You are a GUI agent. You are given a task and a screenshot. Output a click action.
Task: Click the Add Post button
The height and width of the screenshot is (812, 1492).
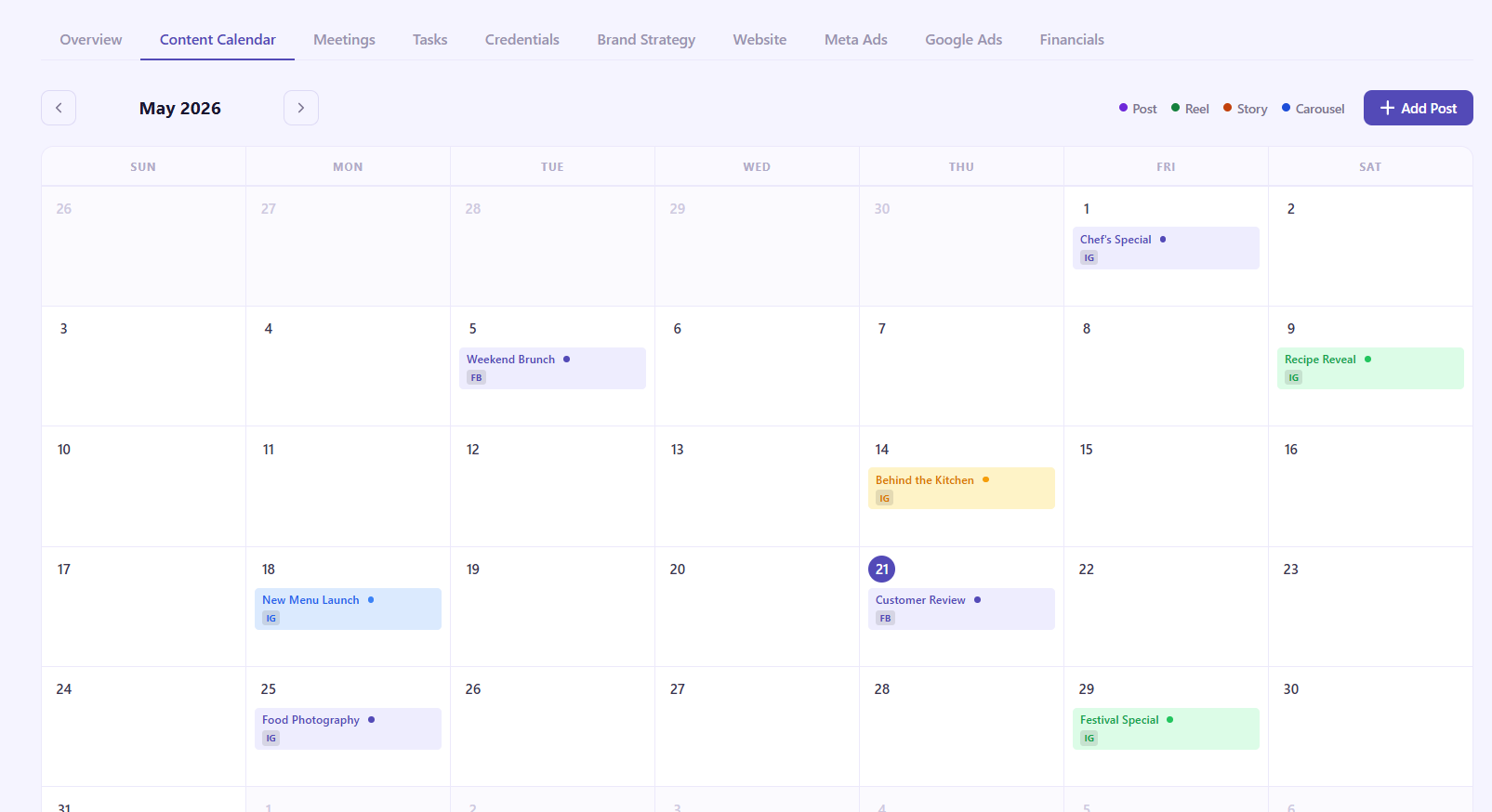(1418, 108)
